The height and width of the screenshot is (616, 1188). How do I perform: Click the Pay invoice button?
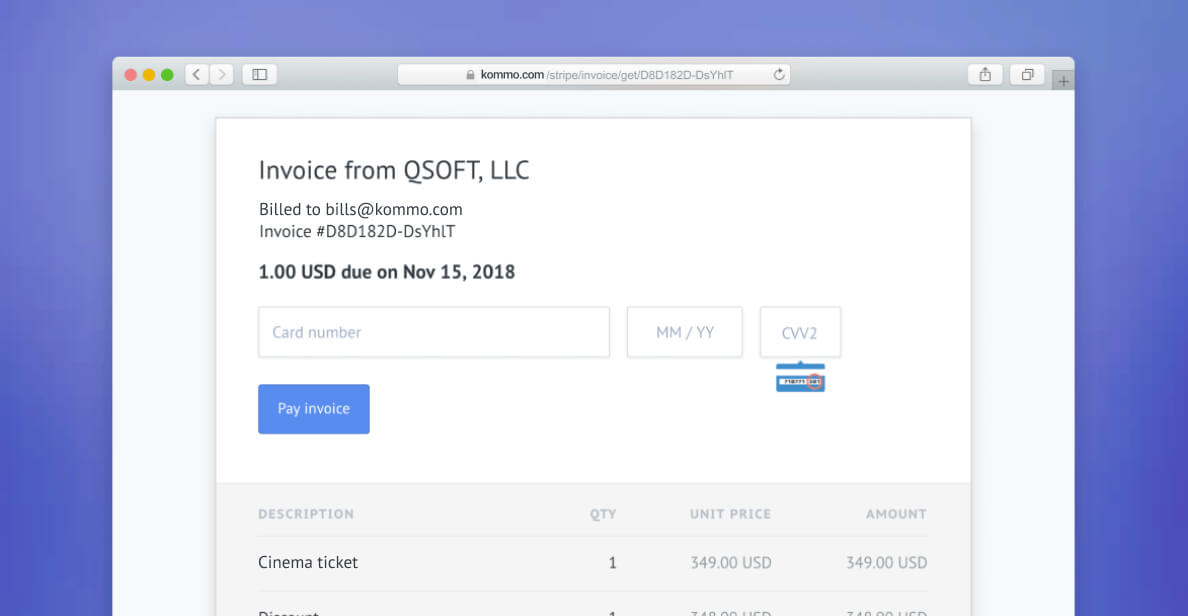[x=314, y=409]
